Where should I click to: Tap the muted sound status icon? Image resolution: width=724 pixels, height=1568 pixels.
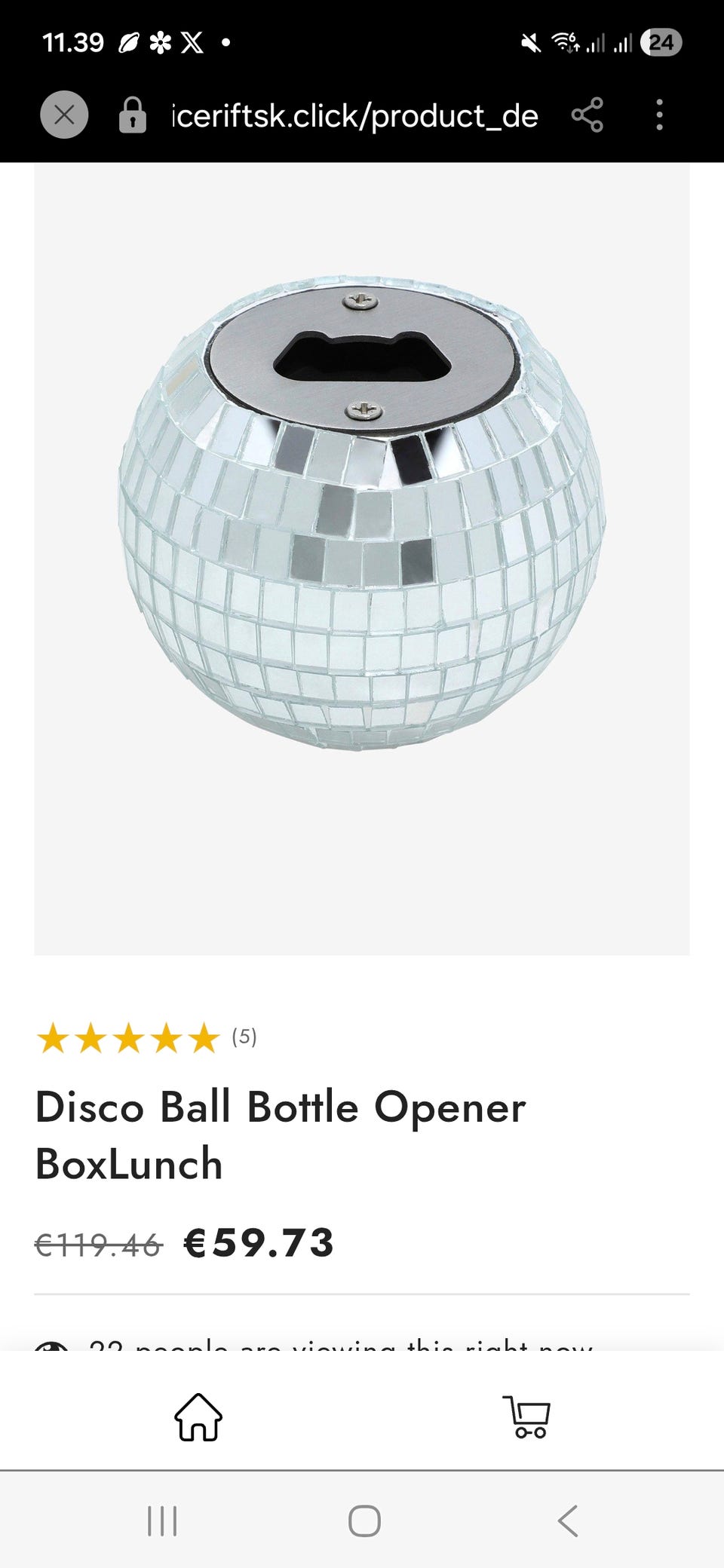point(531,43)
